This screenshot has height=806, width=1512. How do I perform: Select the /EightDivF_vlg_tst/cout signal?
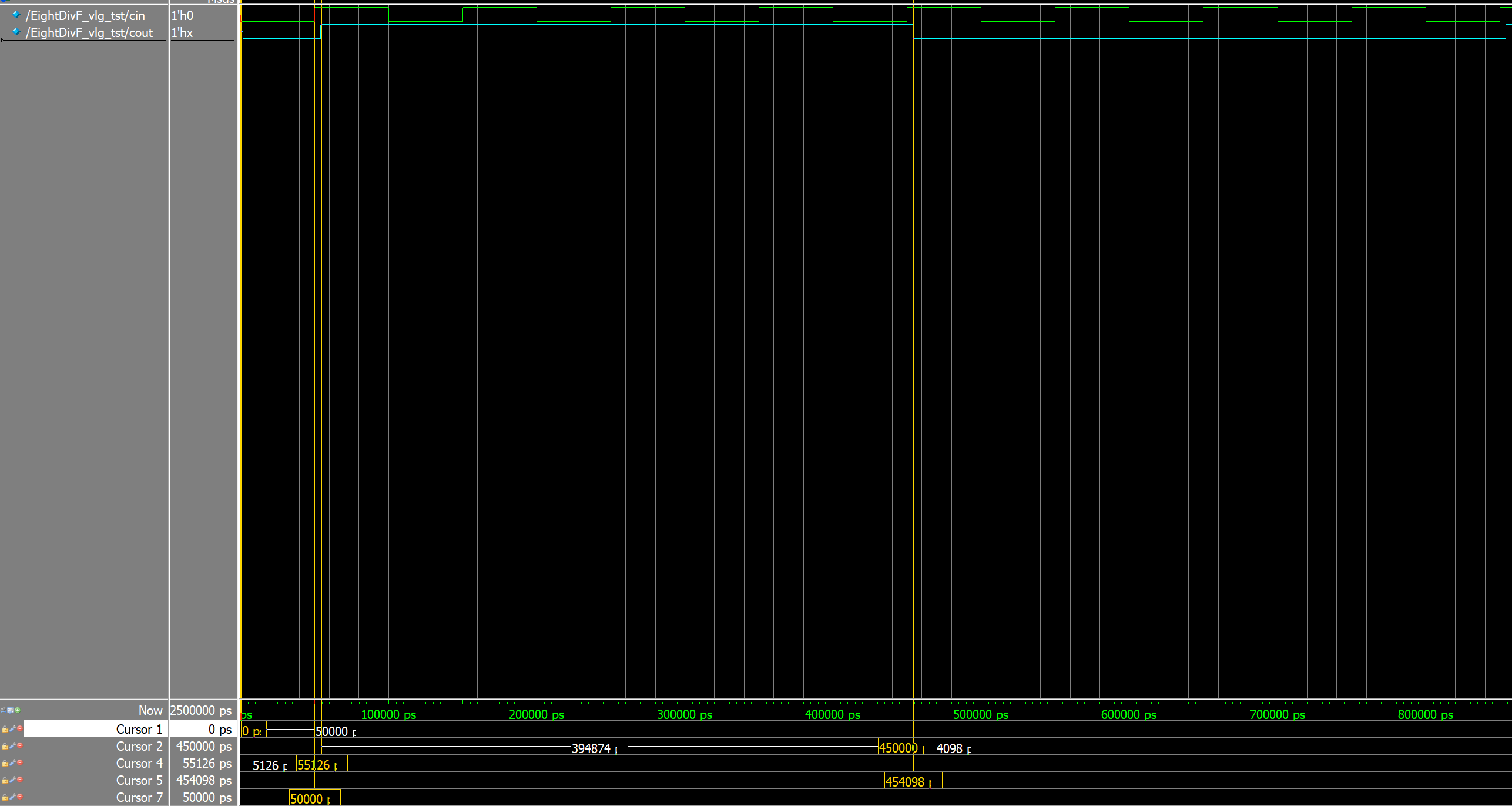(89, 33)
